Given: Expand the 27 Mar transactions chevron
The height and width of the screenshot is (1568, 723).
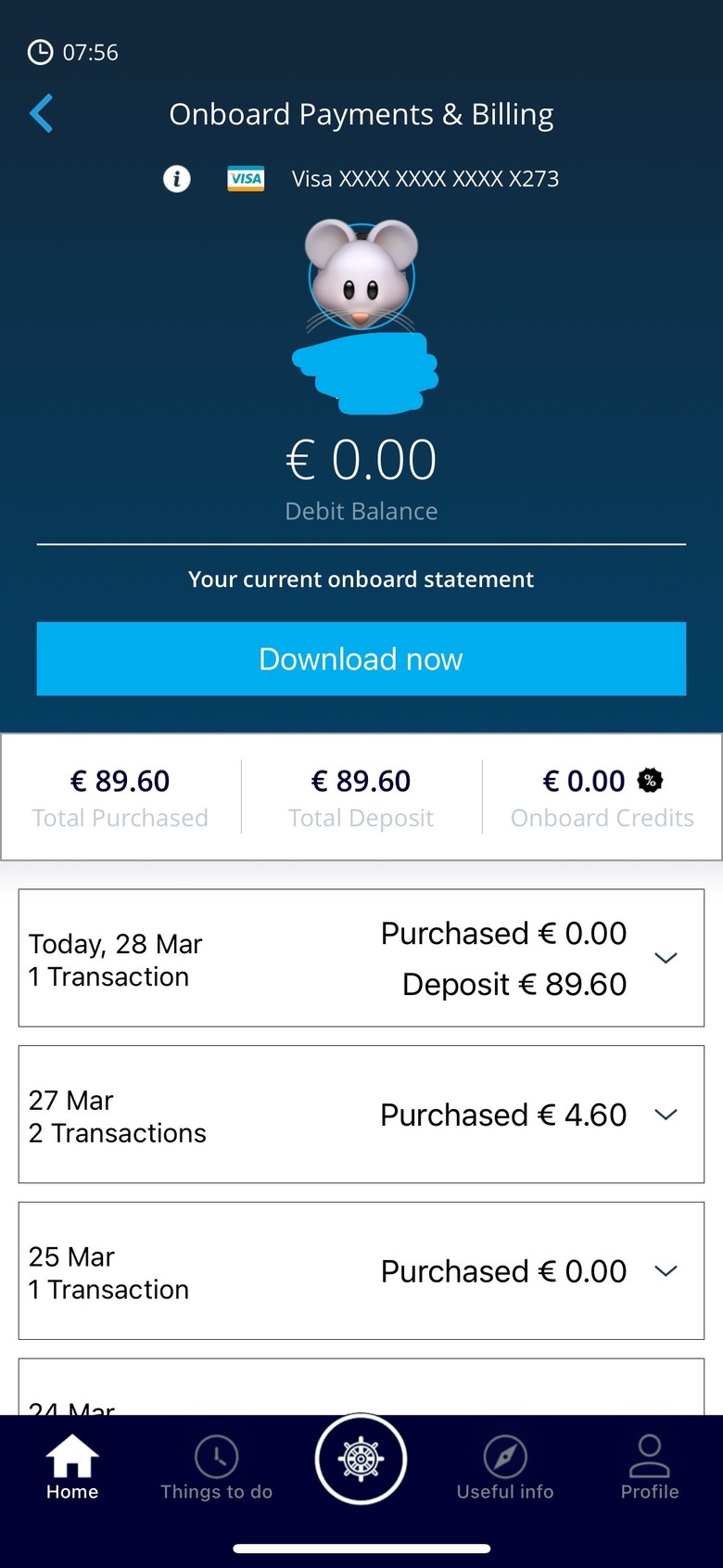Looking at the screenshot, I should [666, 1115].
